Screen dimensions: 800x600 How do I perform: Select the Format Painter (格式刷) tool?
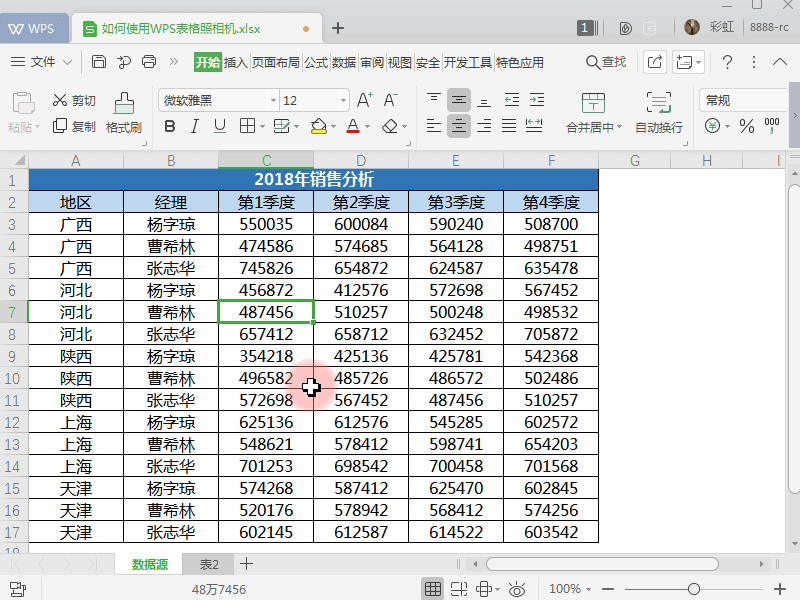(123, 113)
